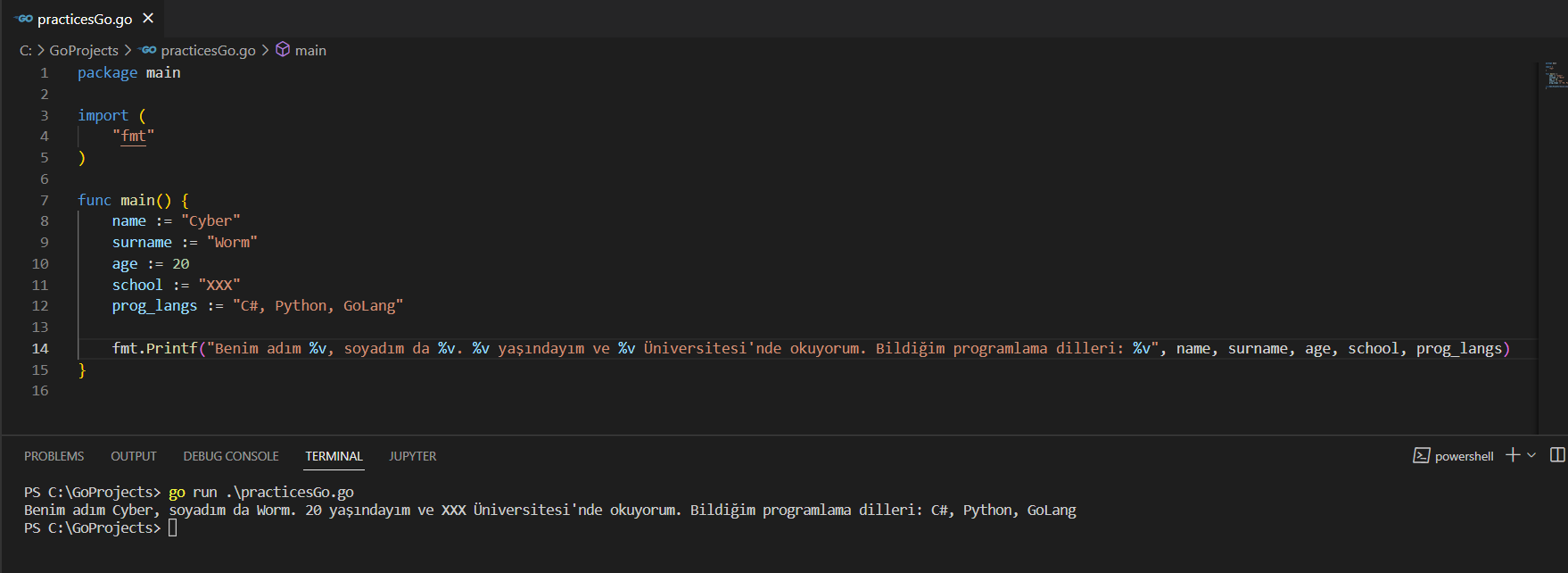Viewport: 1568px width, 573px height.
Task: Open the launch profile dropdown beside the plus
Action: point(1531,455)
